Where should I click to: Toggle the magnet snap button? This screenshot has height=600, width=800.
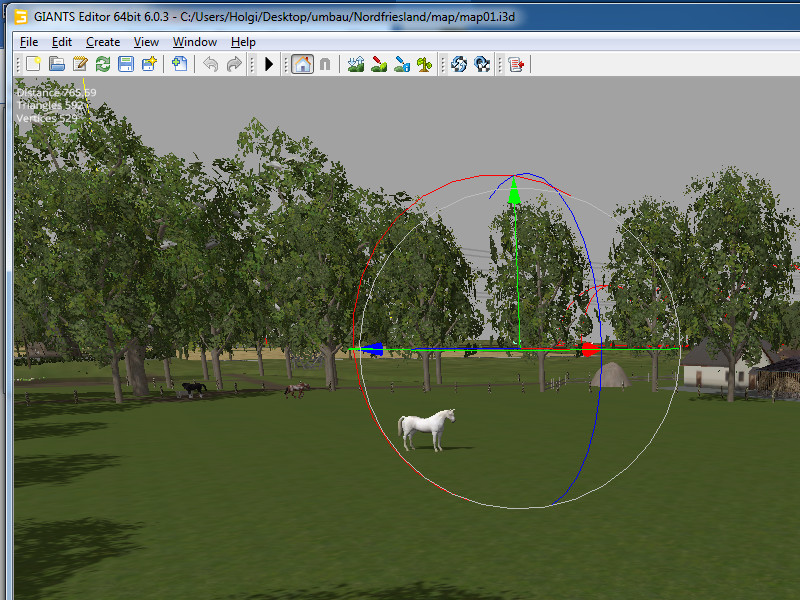(325, 64)
